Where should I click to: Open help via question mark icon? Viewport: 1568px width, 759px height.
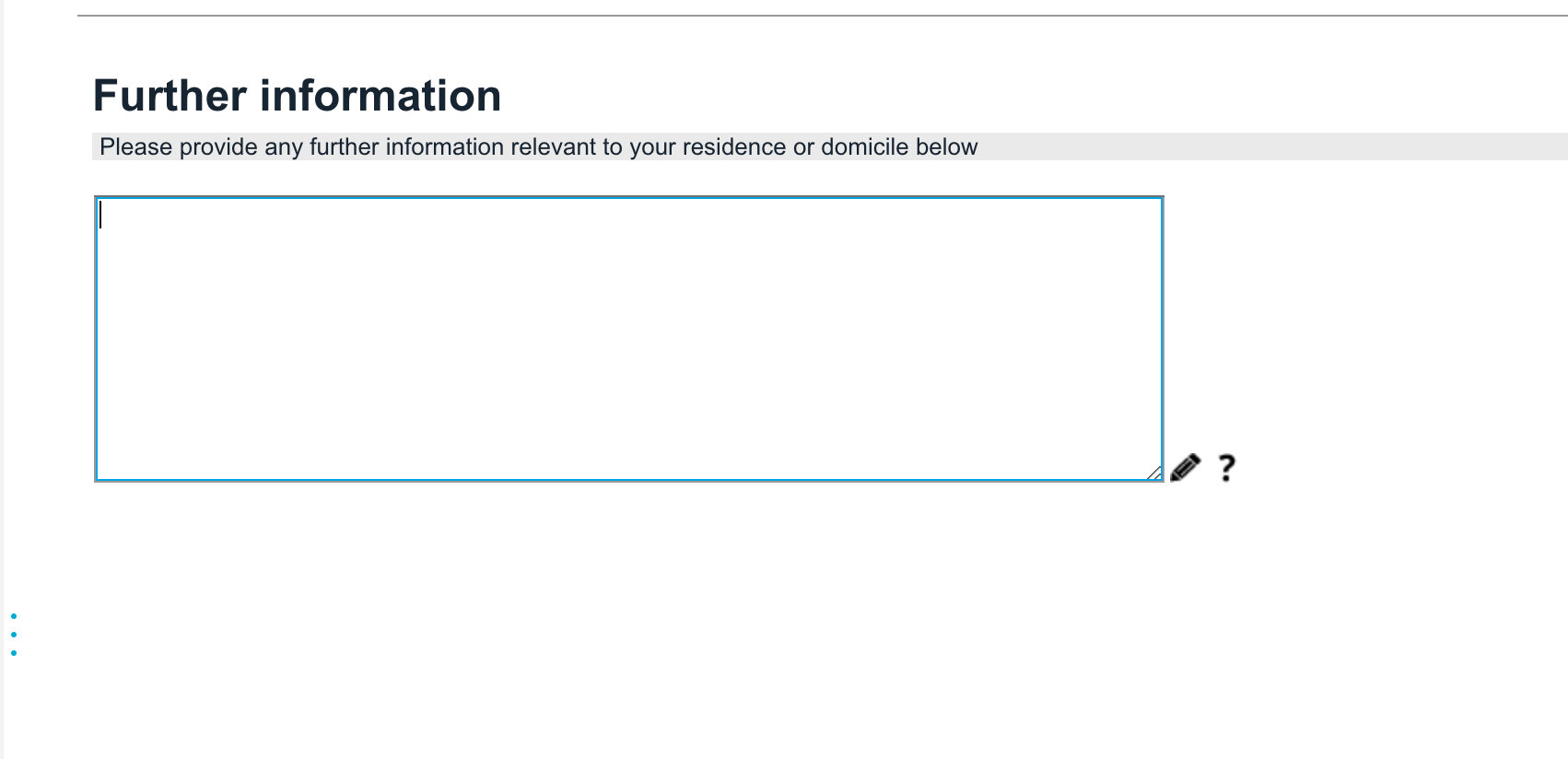[x=1225, y=468]
